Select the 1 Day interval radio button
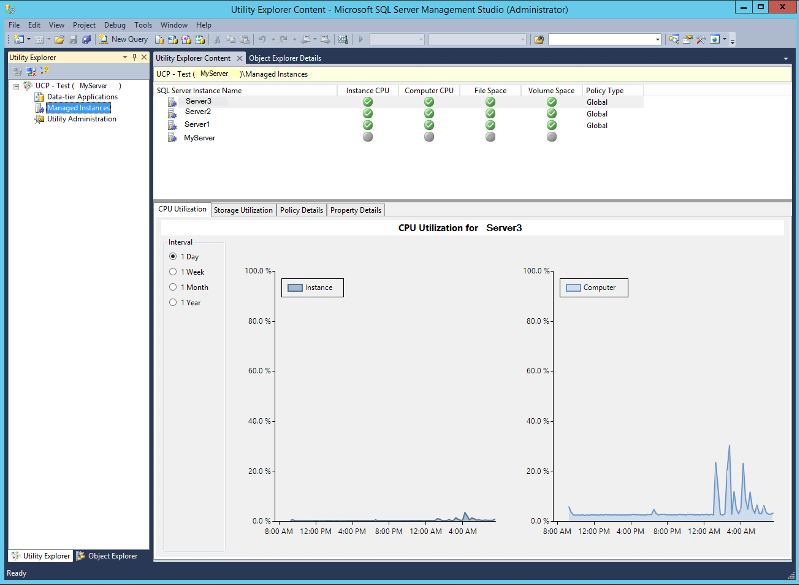This screenshot has width=799, height=585. [173, 256]
